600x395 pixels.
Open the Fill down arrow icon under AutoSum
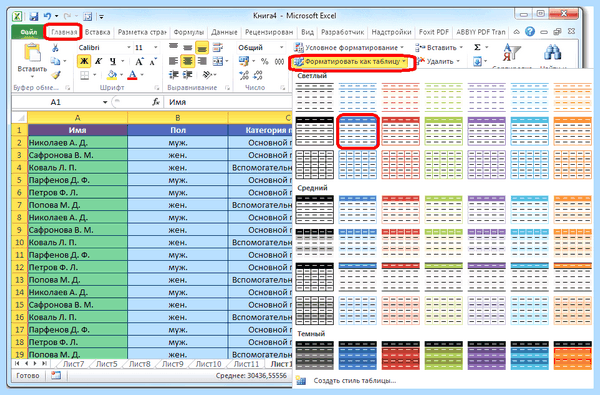tap(478, 61)
